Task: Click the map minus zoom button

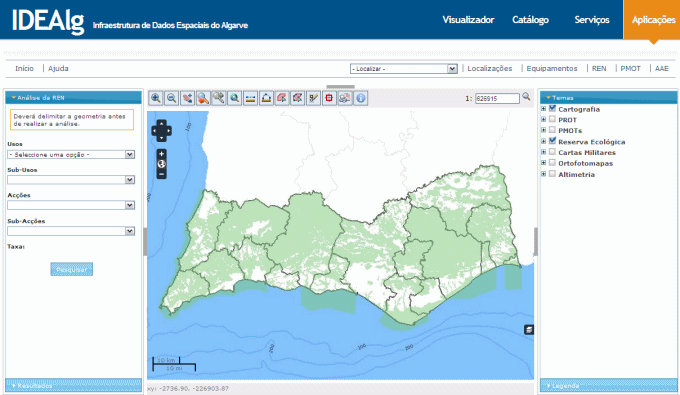Action: tap(161, 174)
